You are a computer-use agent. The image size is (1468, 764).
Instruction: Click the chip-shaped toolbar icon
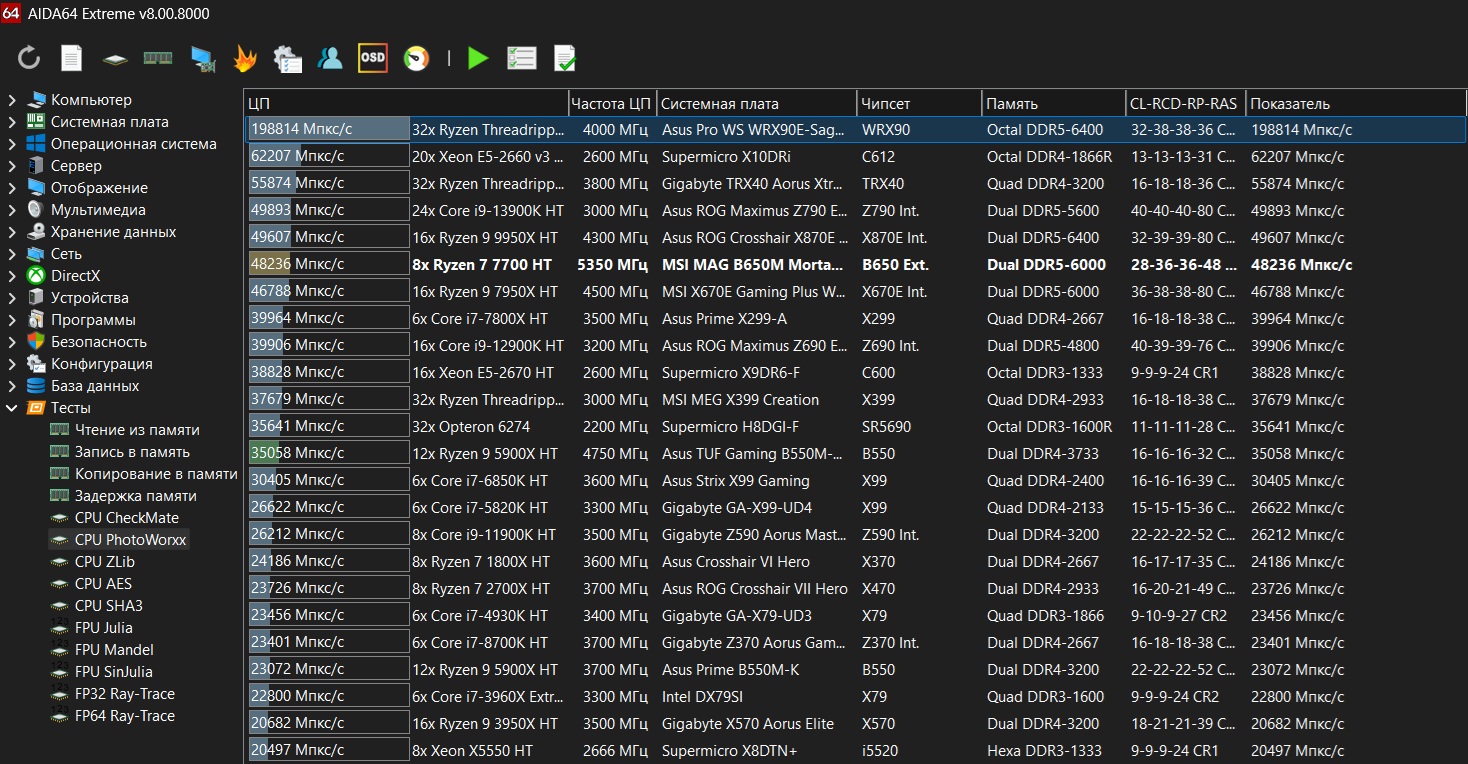[115, 59]
